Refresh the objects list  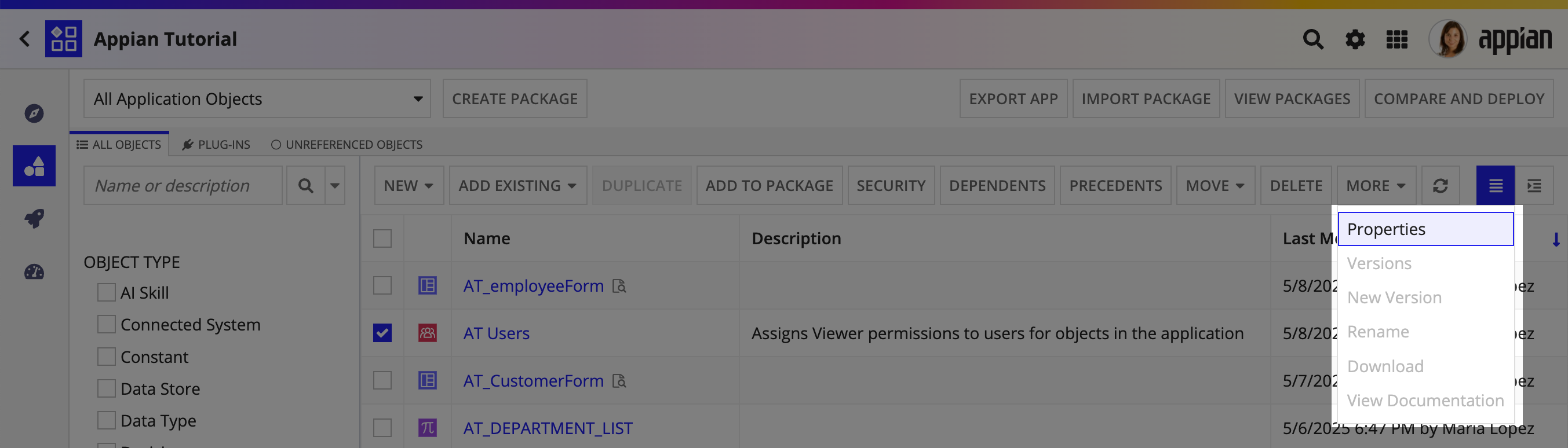point(1440,185)
